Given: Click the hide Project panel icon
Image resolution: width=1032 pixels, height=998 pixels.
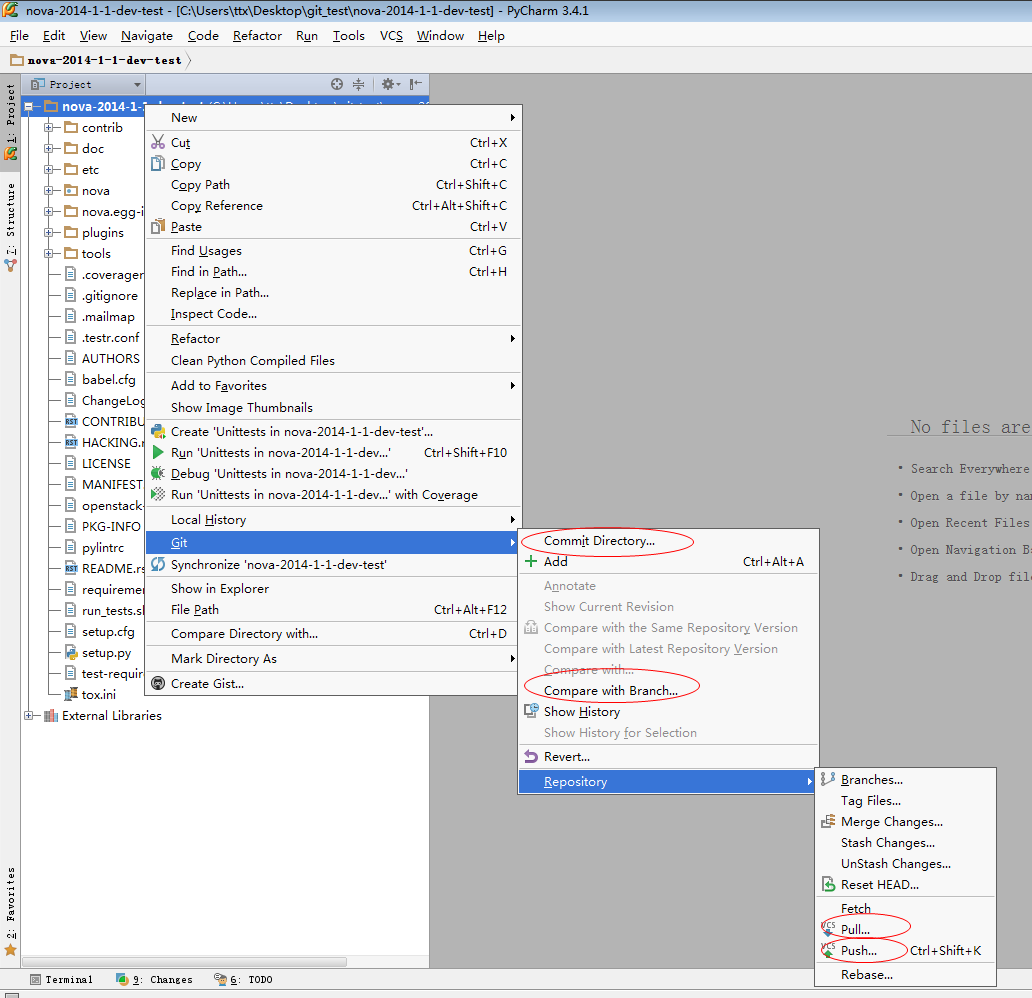Looking at the screenshot, I should click(x=415, y=84).
